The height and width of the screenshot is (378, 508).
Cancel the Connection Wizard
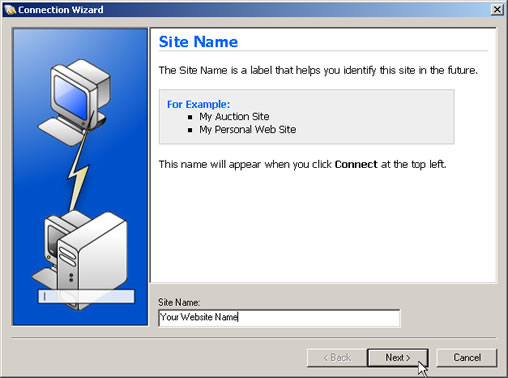467,358
